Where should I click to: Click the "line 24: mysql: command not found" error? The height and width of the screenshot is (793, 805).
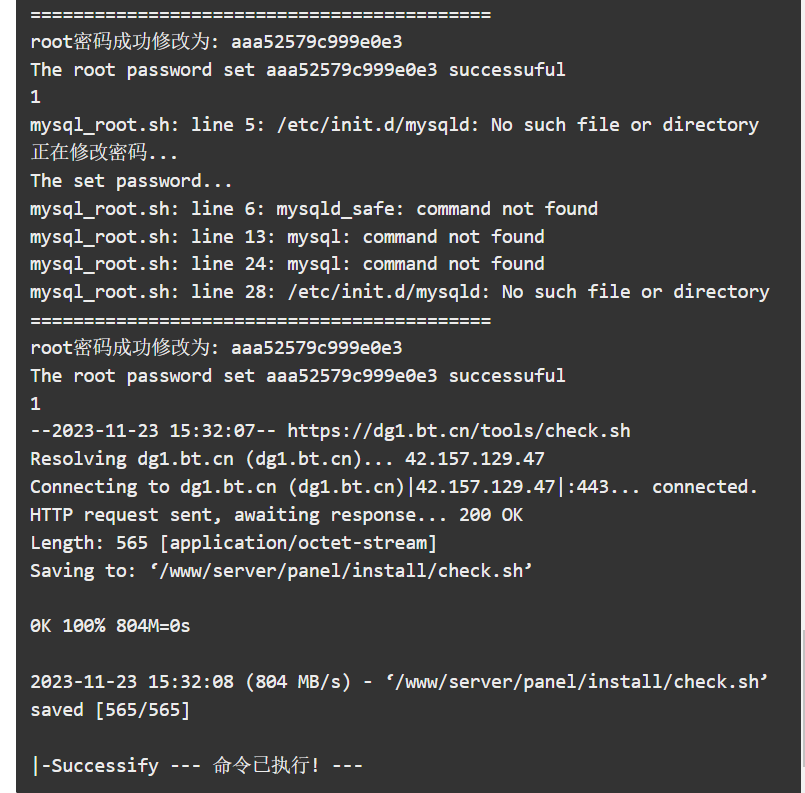pos(287,264)
